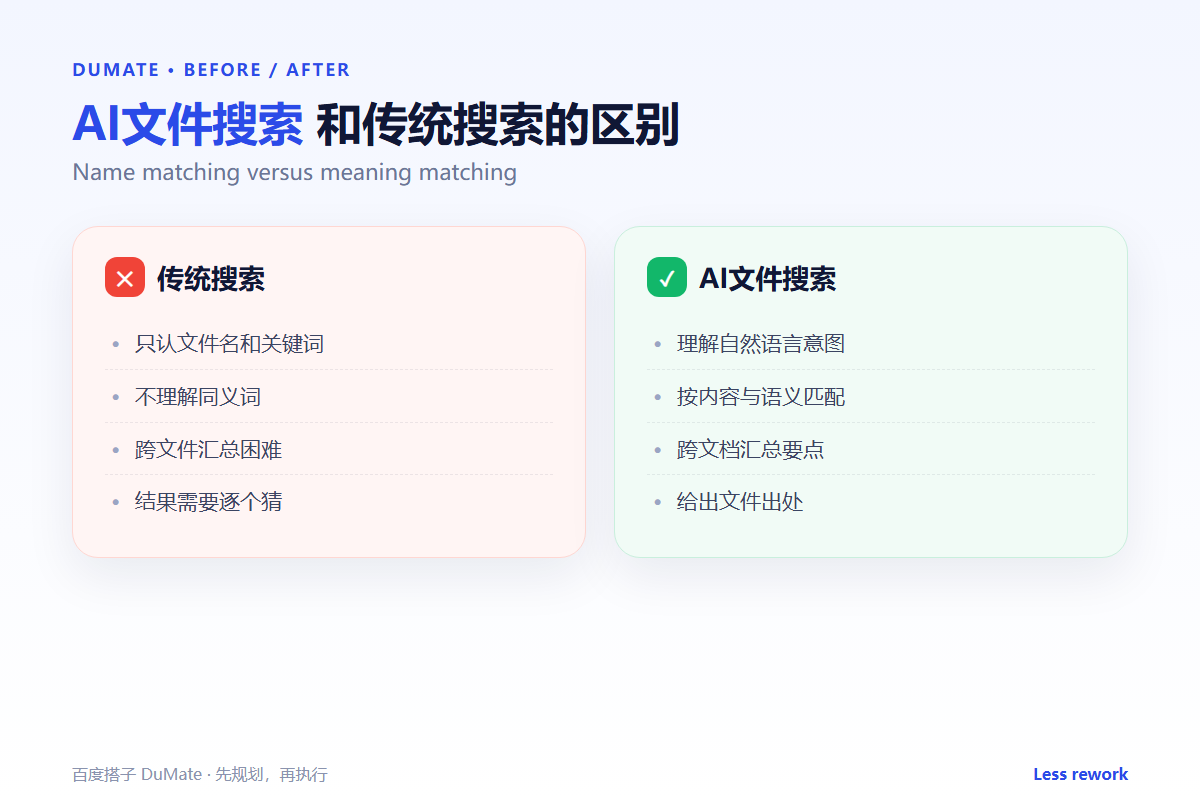Viewport: 1200px width, 800px height.
Task: Click the DUMATE • BEFORE / AFTER label
Action: 211,70
